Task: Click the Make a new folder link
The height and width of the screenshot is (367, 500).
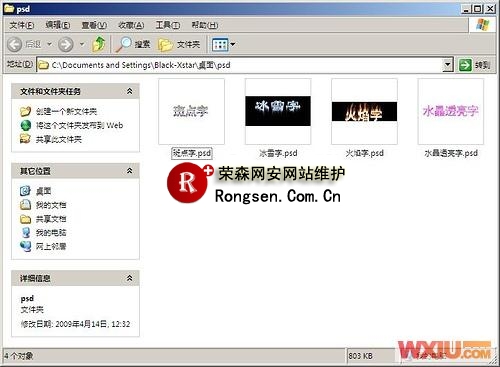Action: click(66, 111)
